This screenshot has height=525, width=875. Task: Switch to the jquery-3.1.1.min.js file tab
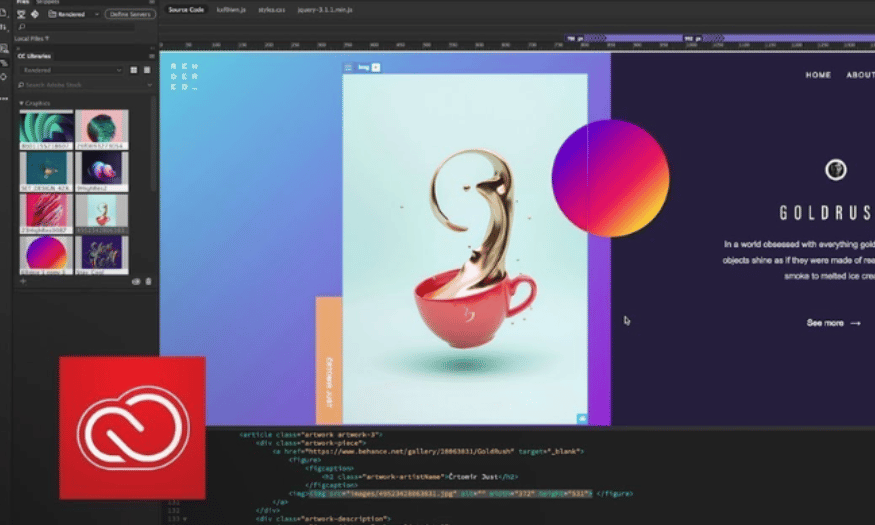[x=325, y=9]
